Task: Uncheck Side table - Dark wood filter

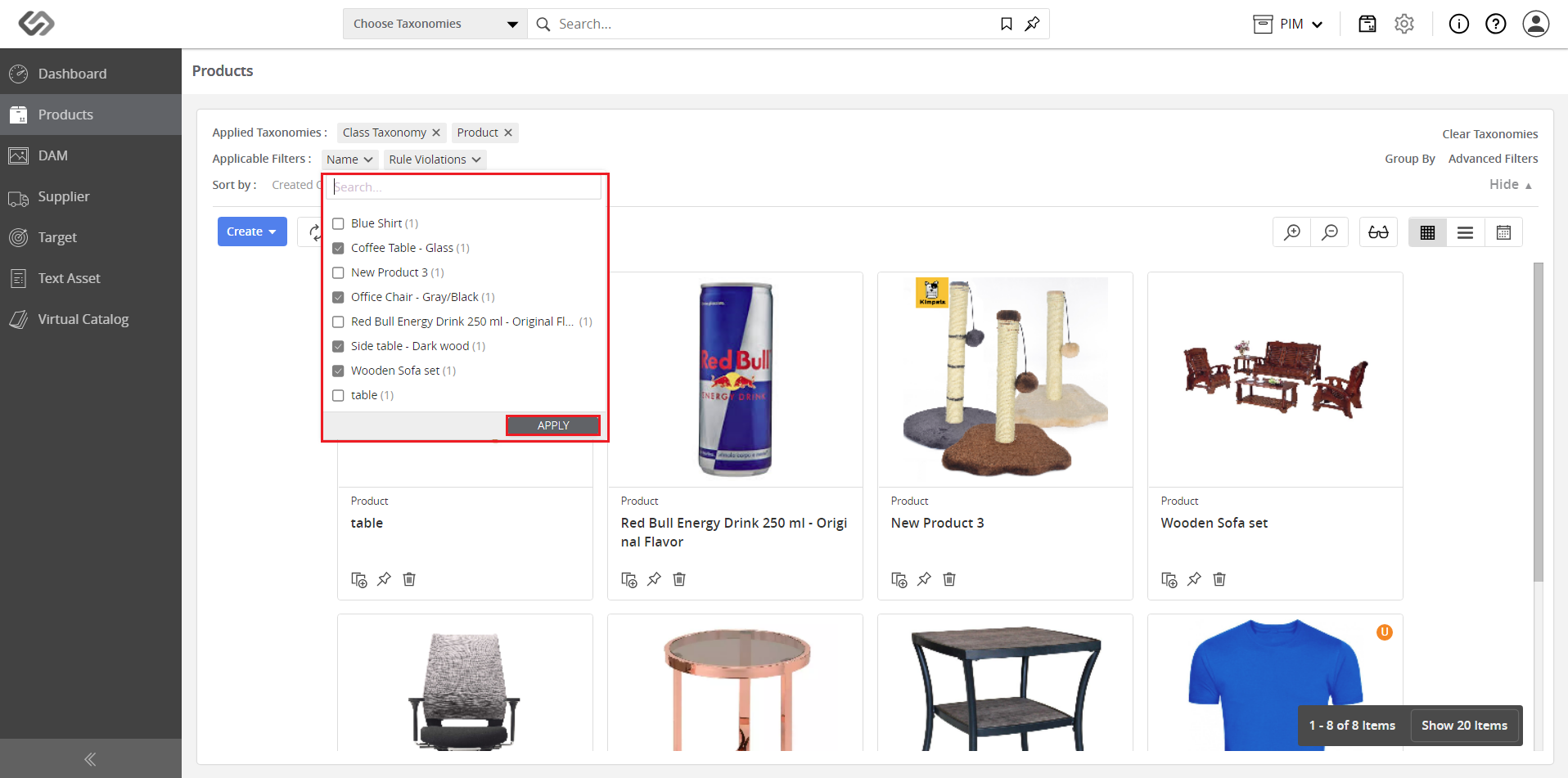Action: (x=338, y=346)
